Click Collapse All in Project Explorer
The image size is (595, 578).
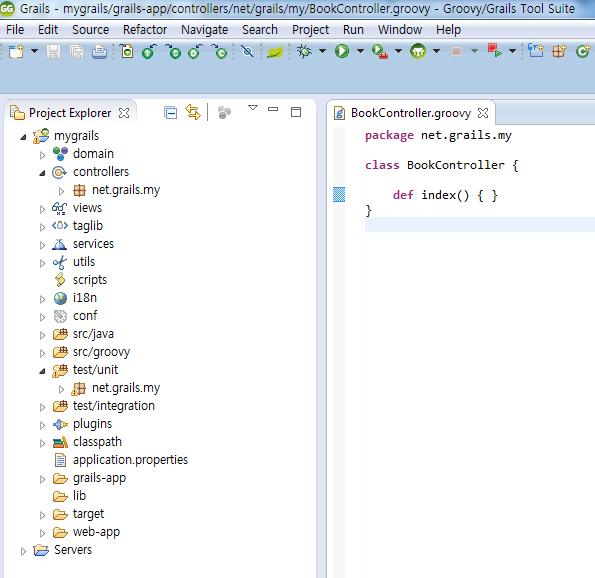pyautogui.click(x=170, y=113)
